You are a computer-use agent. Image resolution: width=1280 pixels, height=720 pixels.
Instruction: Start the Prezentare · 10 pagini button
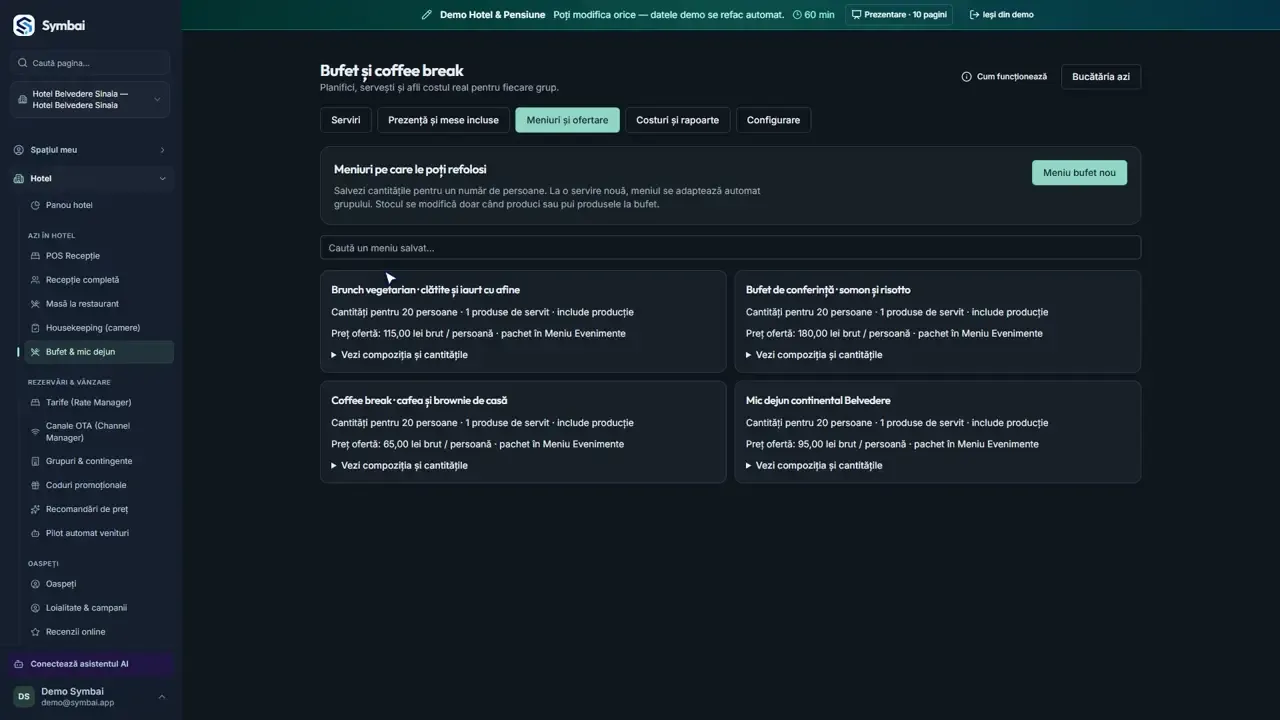(x=899, y=15)
